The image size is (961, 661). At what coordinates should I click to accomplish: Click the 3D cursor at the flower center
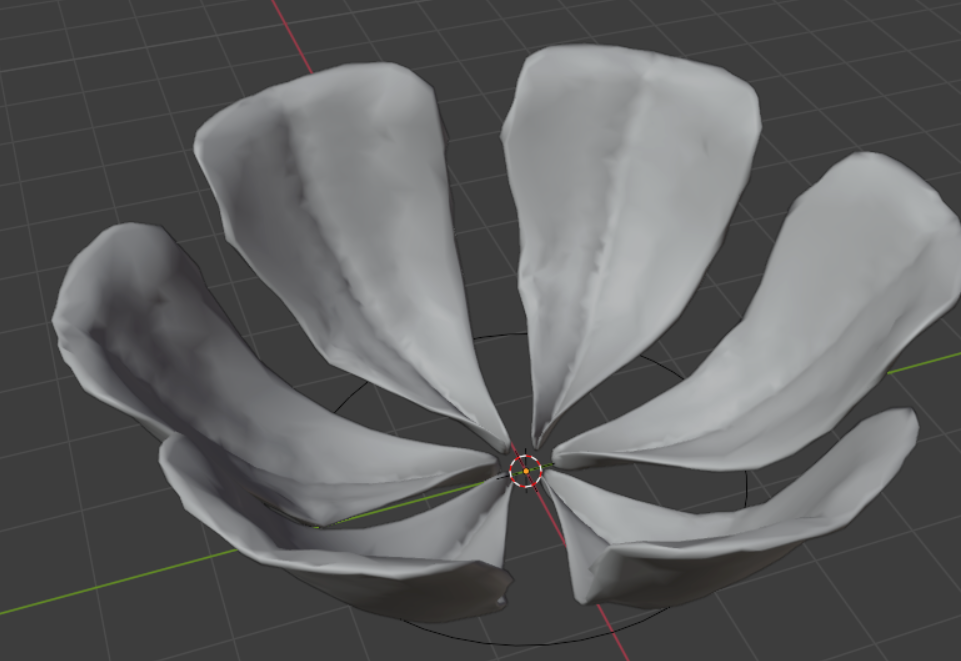[526, 471]
